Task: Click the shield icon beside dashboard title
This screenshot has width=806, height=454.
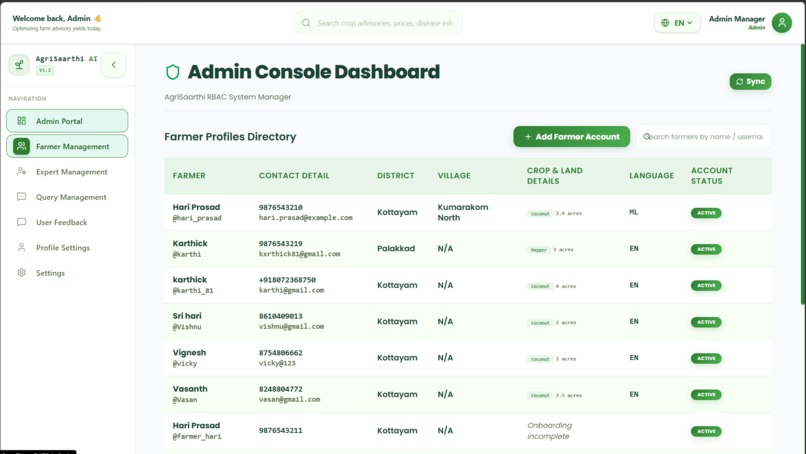Action: point(173,72)
